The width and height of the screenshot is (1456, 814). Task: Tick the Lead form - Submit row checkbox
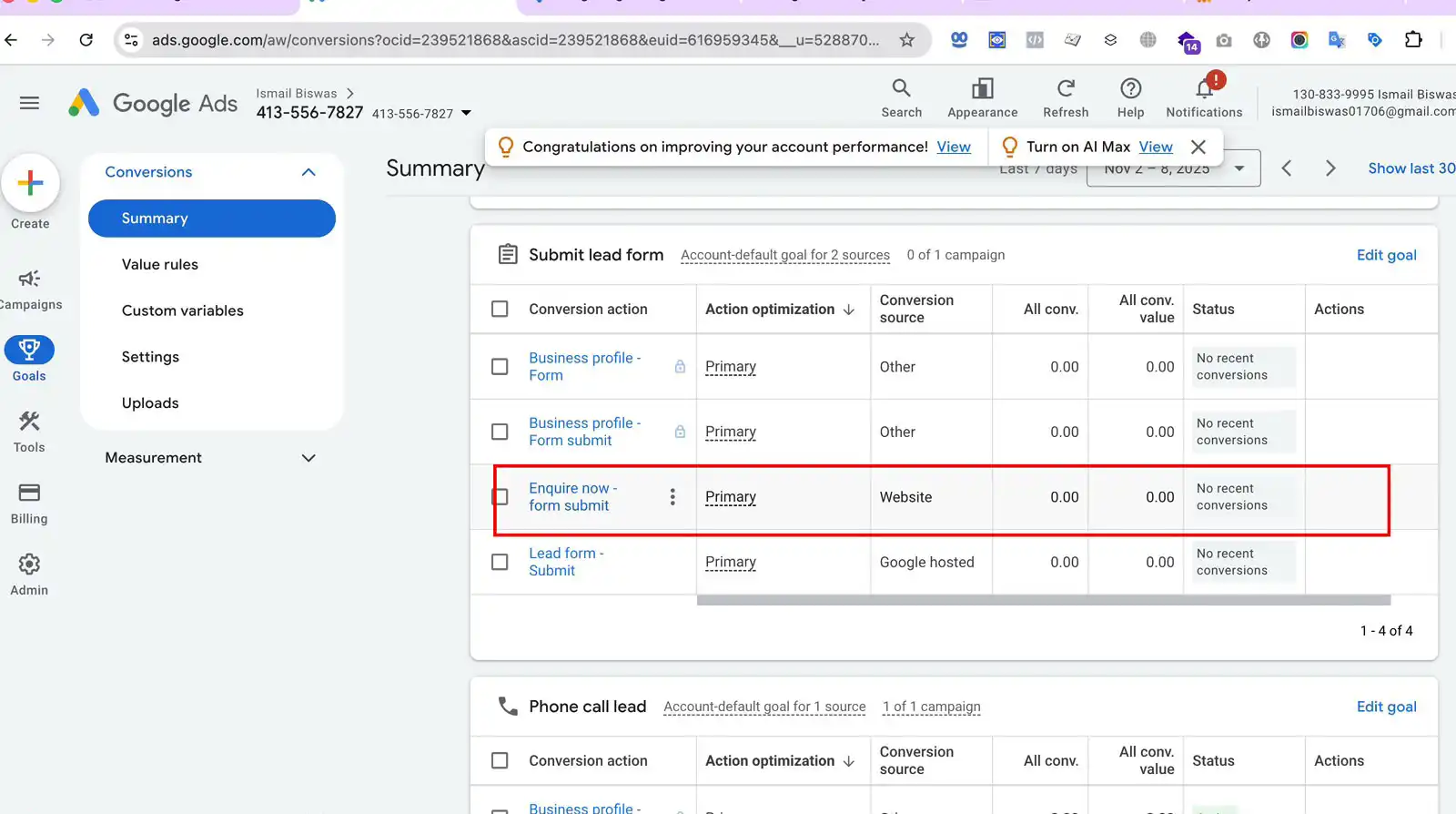coord(500,562)
